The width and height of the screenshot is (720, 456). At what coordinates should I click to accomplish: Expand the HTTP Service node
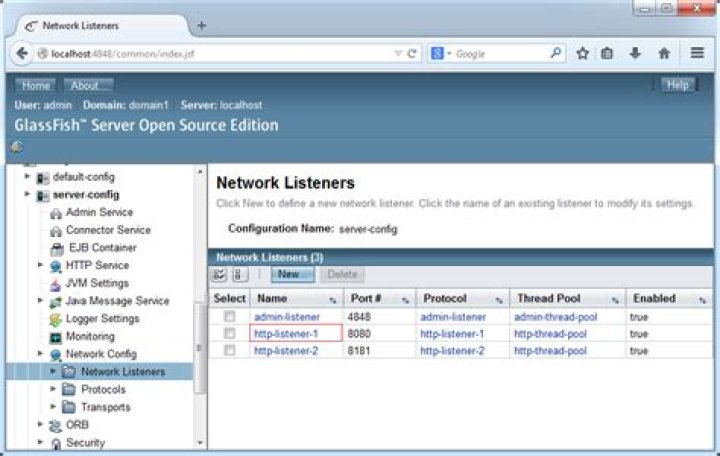click(40, 265)
